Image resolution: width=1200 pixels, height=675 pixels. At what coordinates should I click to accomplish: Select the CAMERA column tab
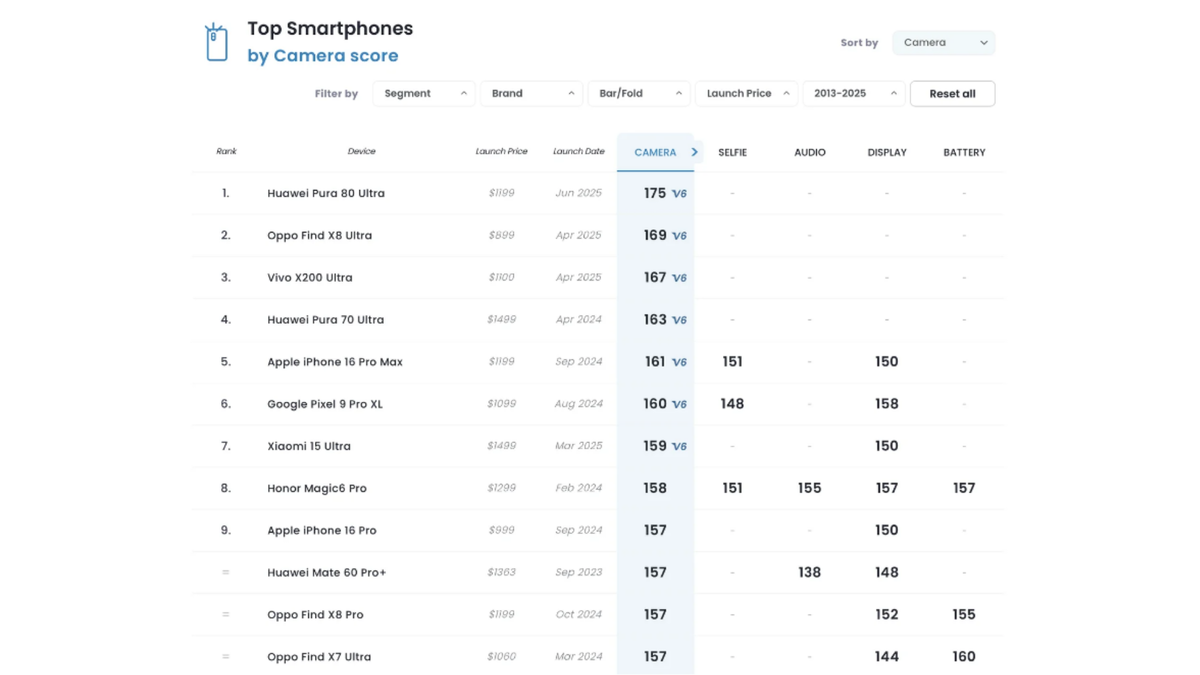tap(655, 152)
